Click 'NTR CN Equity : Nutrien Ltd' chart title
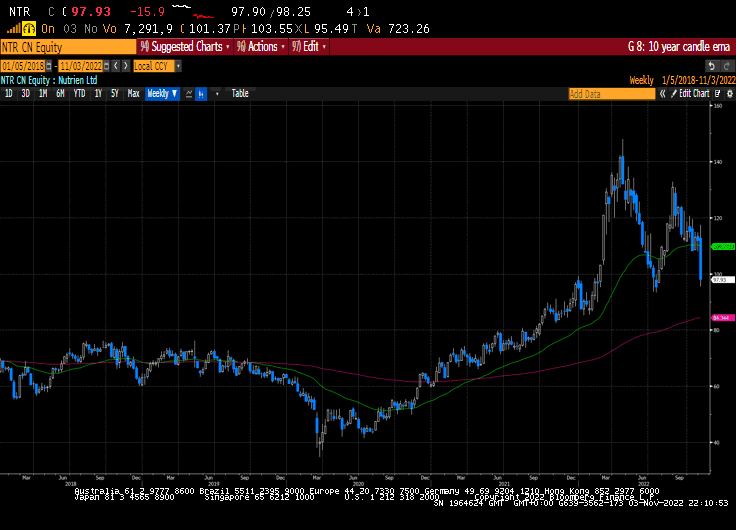This screenshot has width=736, height=530. click(49, 80)
